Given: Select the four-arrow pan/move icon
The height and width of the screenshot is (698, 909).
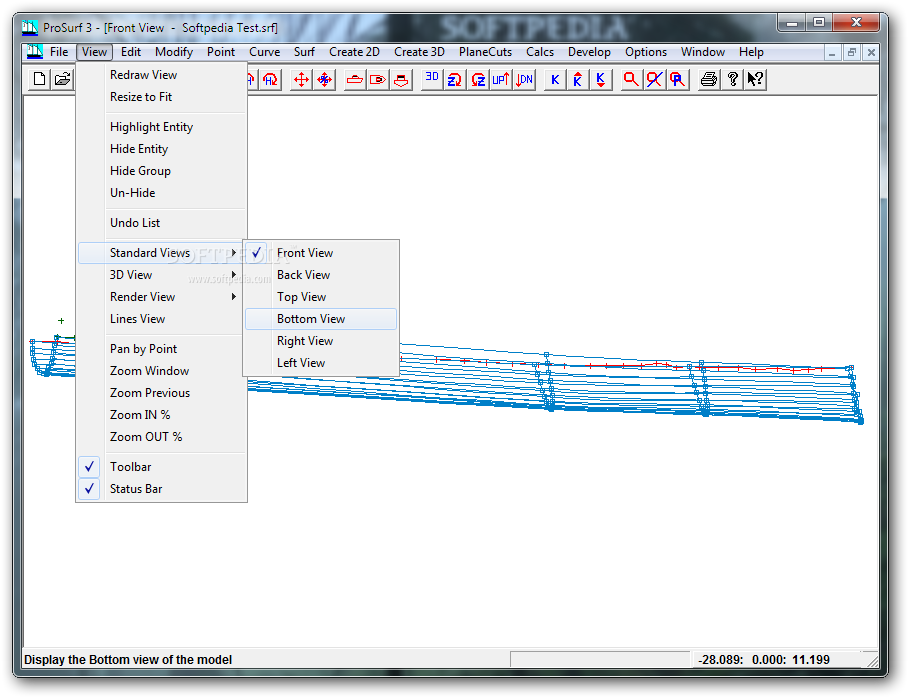Looking at the screenshot, I should [x=301, y=79].
